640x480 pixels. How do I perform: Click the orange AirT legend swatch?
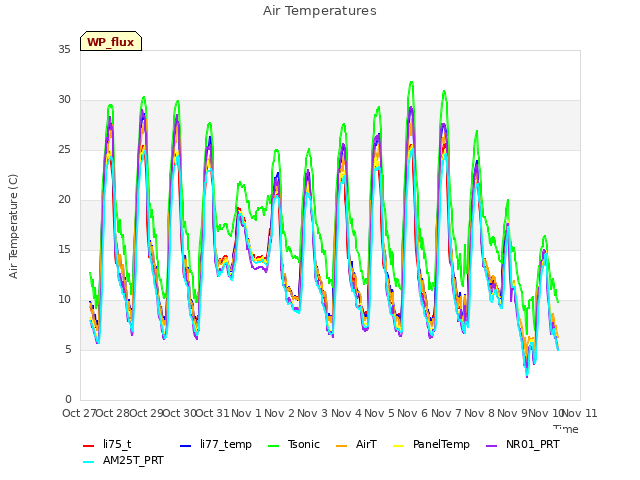[341, 446]
